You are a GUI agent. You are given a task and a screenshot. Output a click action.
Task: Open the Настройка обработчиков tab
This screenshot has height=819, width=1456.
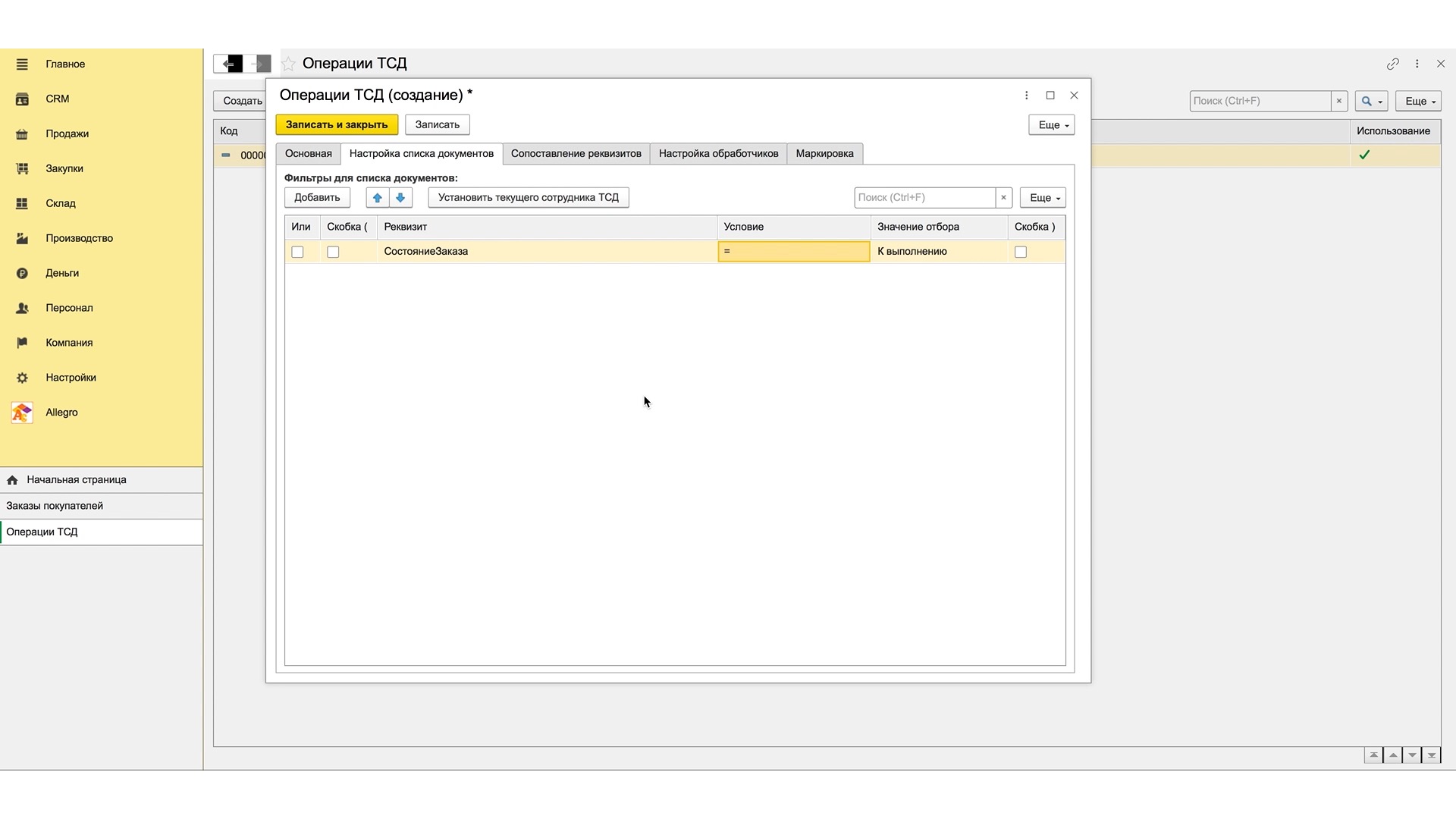pos(718,154)
